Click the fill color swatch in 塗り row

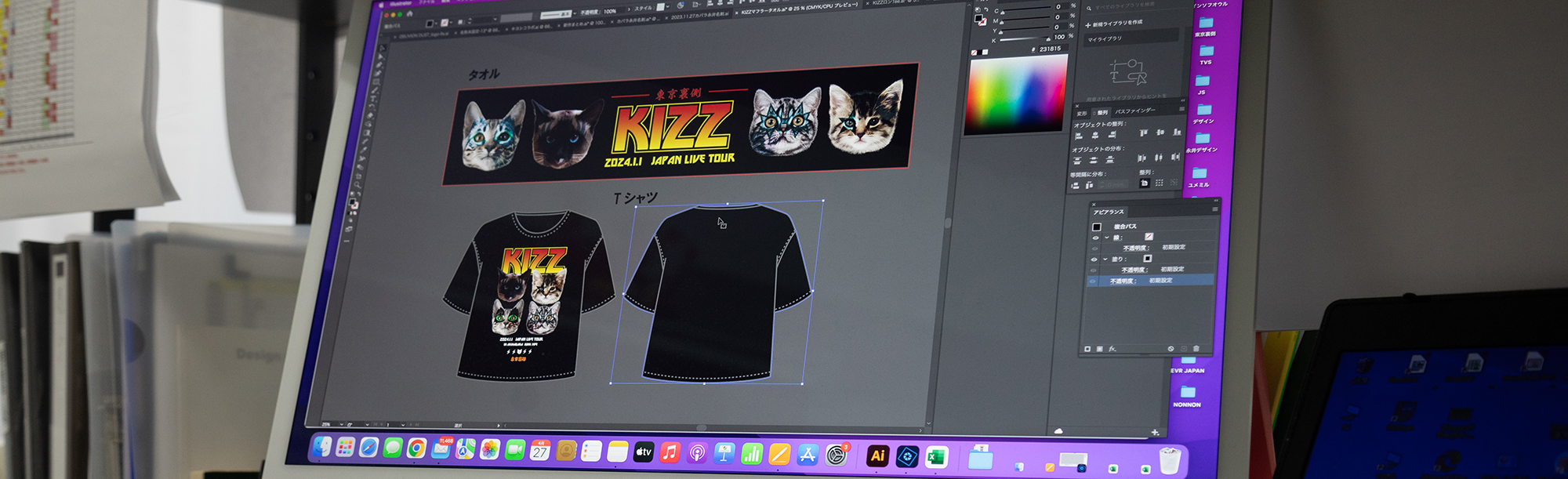point(1147,258)
